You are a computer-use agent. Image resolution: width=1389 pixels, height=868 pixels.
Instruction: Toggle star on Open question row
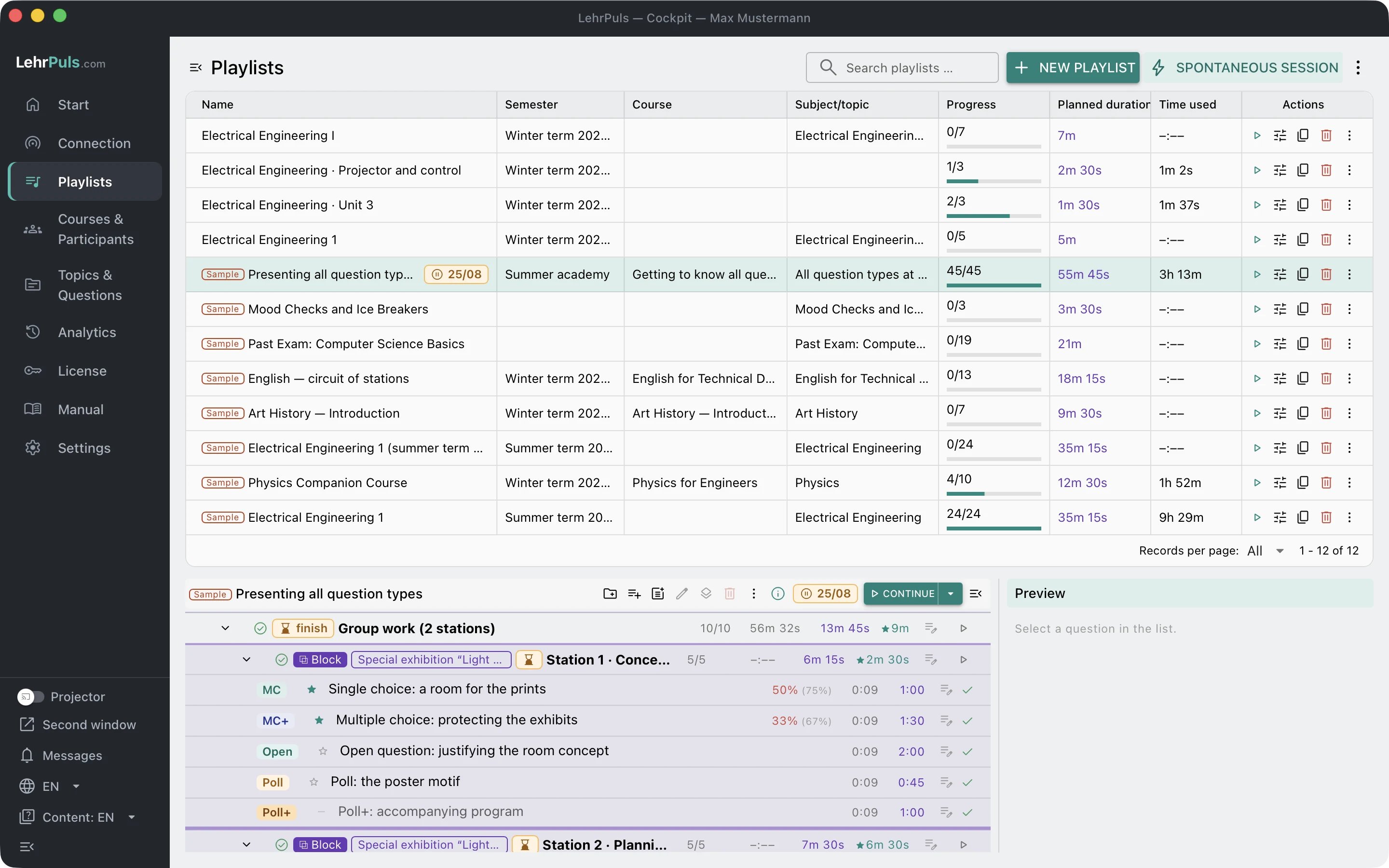pos(323,751)
